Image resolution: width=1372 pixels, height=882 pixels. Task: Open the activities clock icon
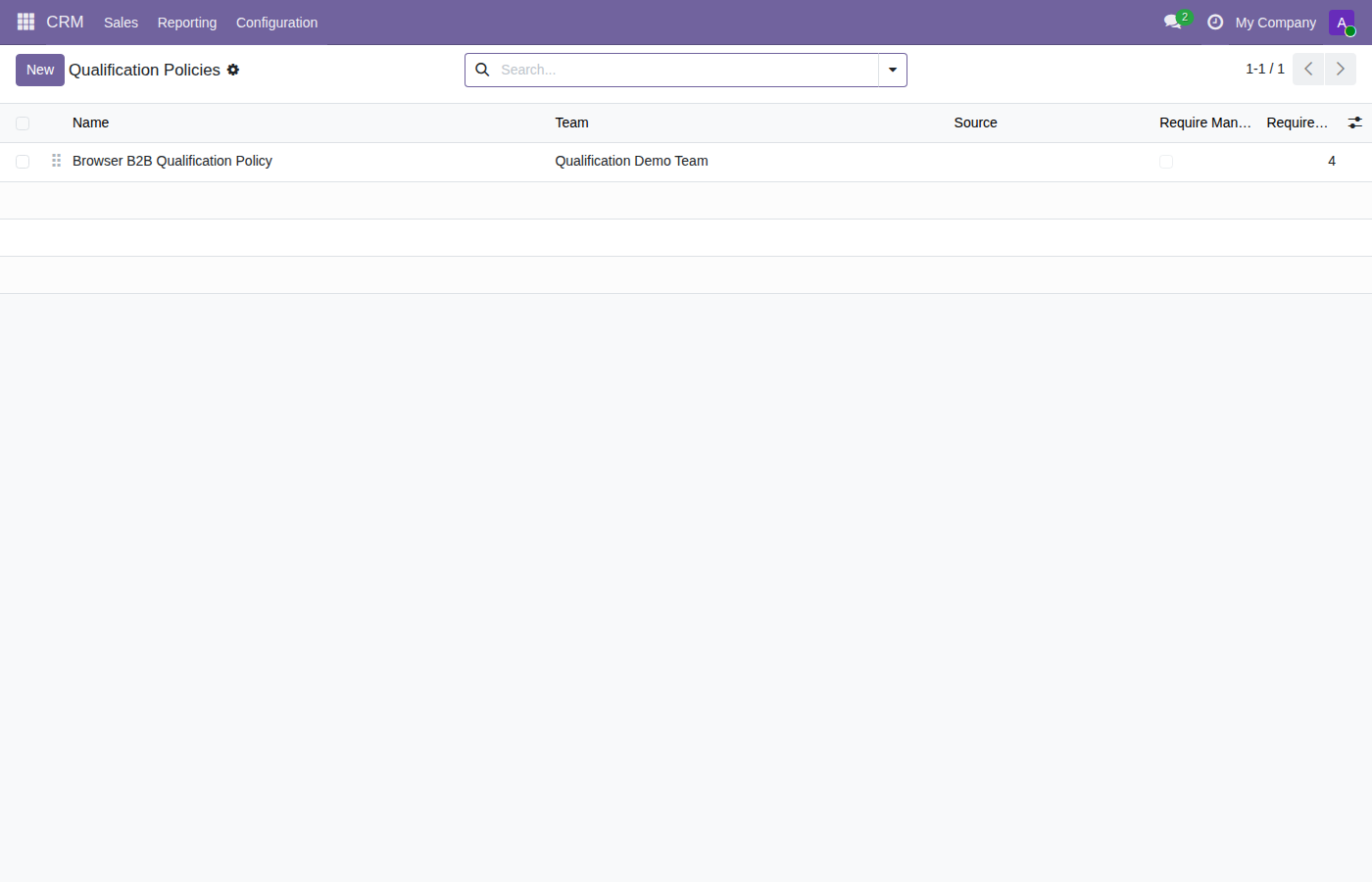pyautogui.click(x=1215, y=22)
